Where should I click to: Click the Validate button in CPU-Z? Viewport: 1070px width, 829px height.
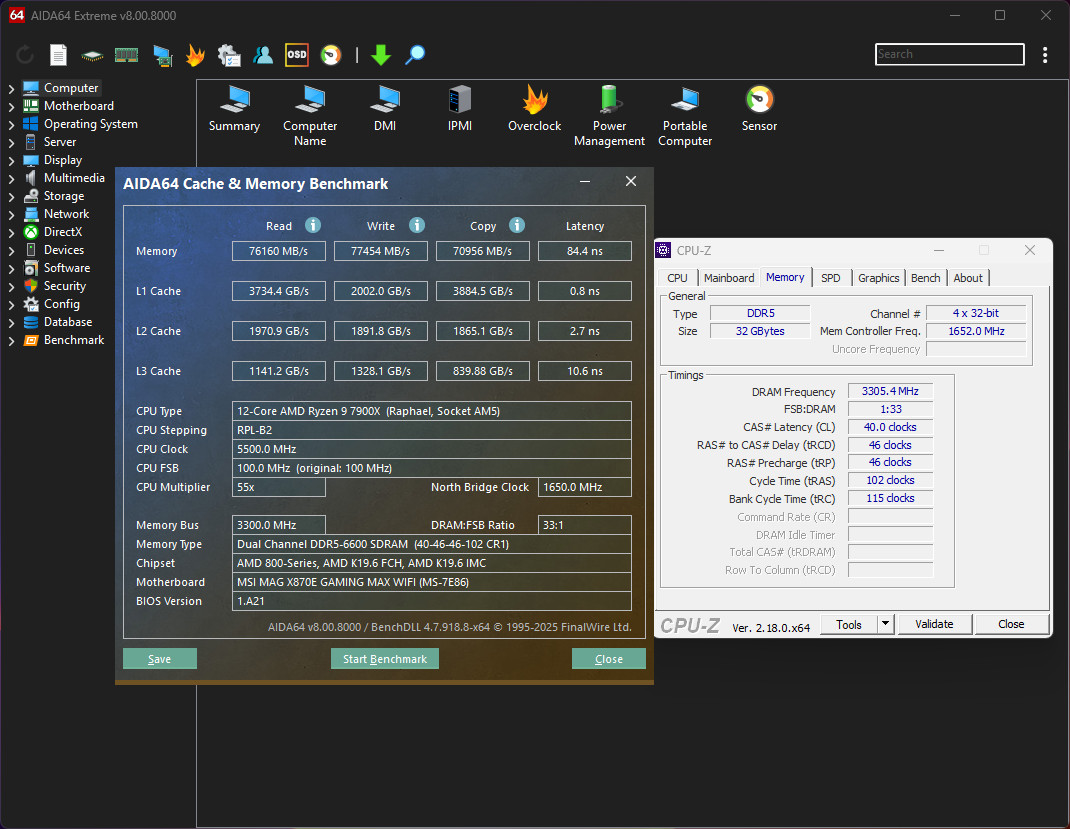934,624
